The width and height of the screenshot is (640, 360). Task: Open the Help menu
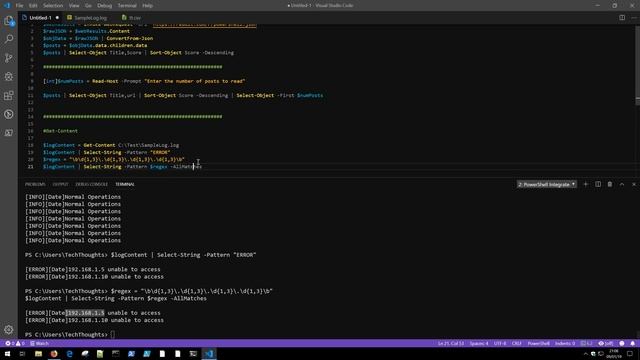[147, 6]
